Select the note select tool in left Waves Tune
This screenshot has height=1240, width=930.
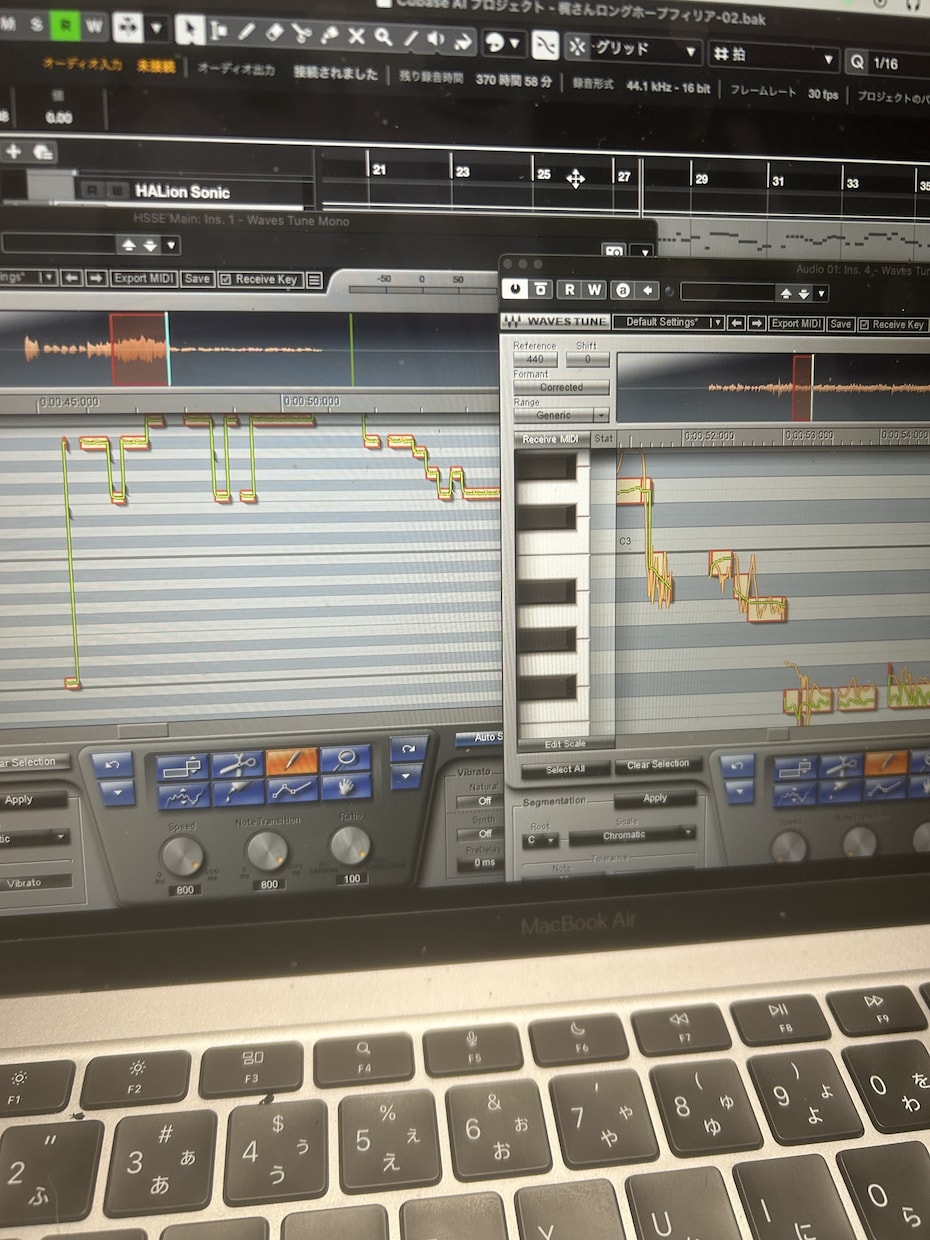182,768
